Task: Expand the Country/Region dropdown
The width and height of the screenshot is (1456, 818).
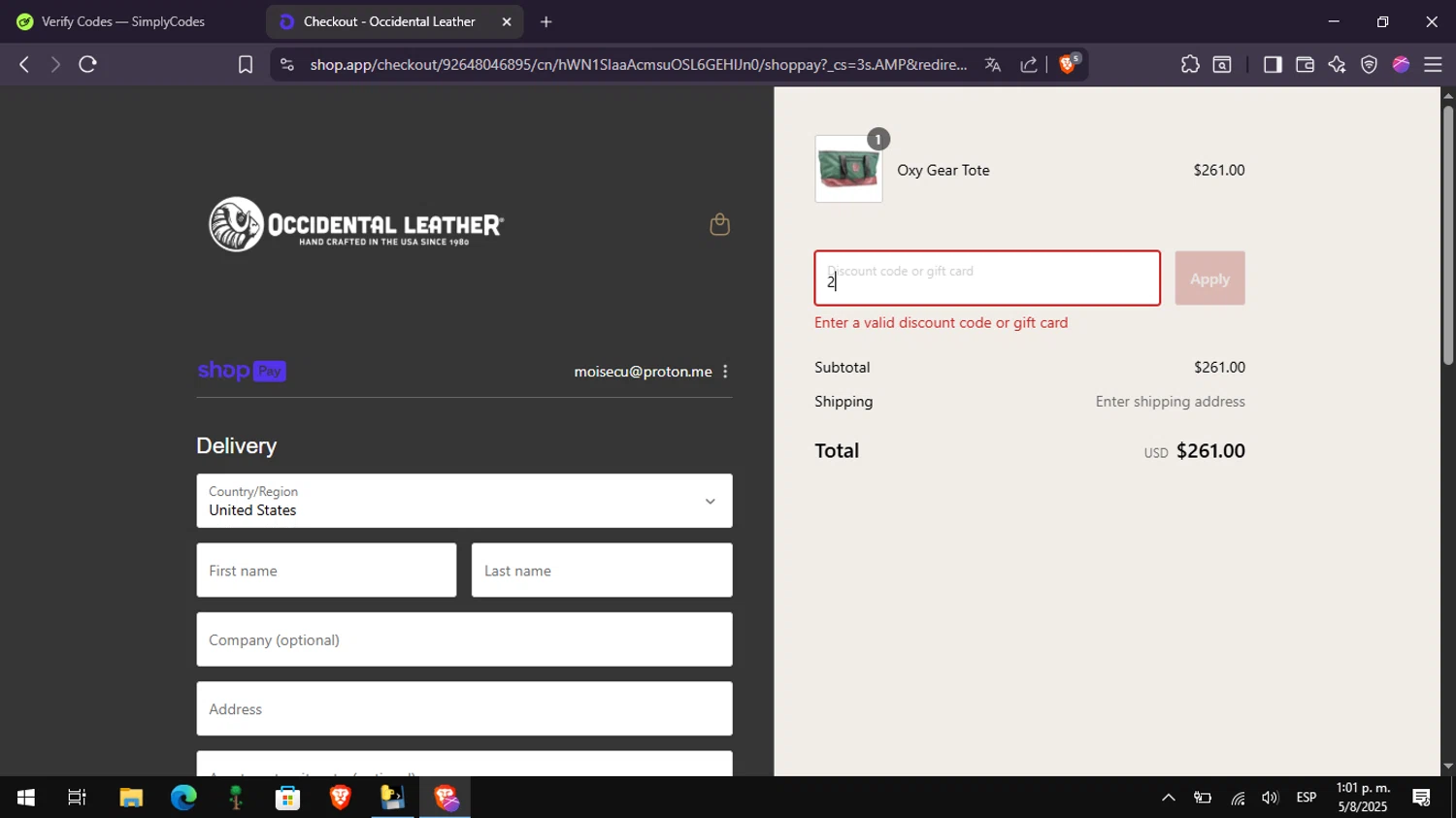Action: tap(464, 501)
